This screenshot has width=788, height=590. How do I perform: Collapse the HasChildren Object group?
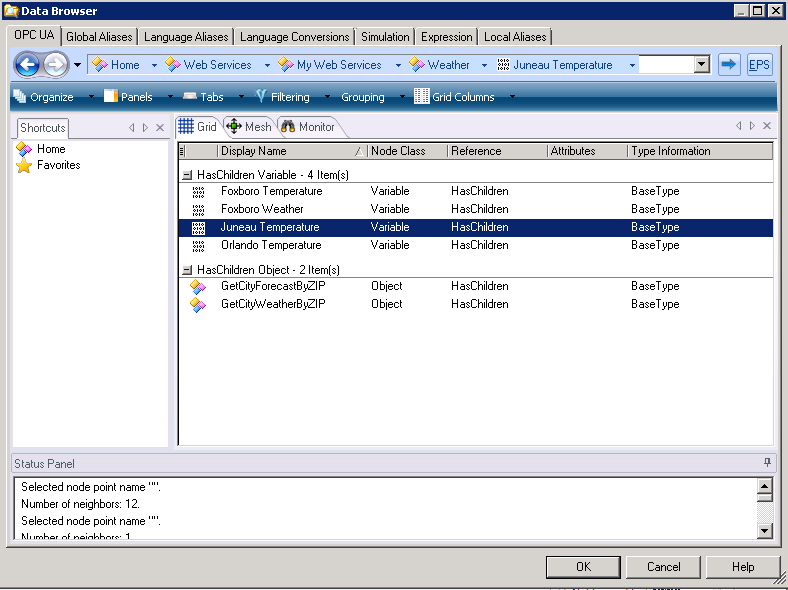[x=187, y=270]
